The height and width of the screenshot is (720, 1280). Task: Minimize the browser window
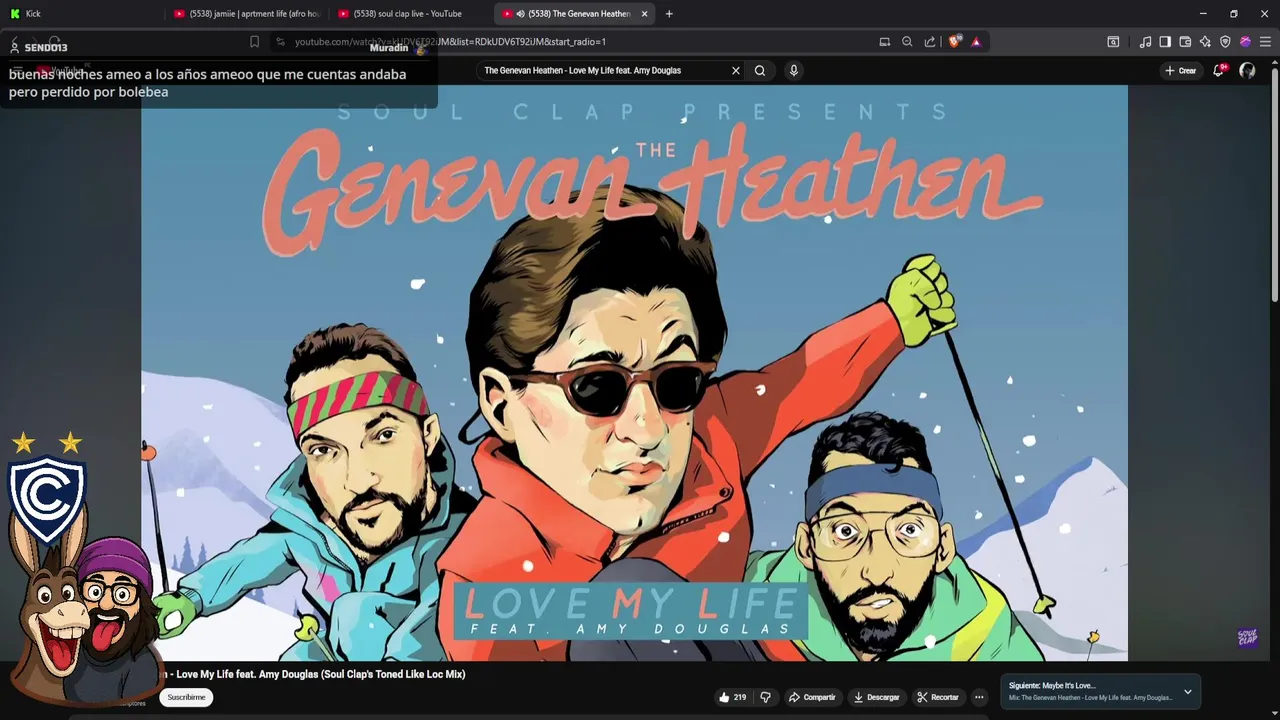pos(1203,14)
